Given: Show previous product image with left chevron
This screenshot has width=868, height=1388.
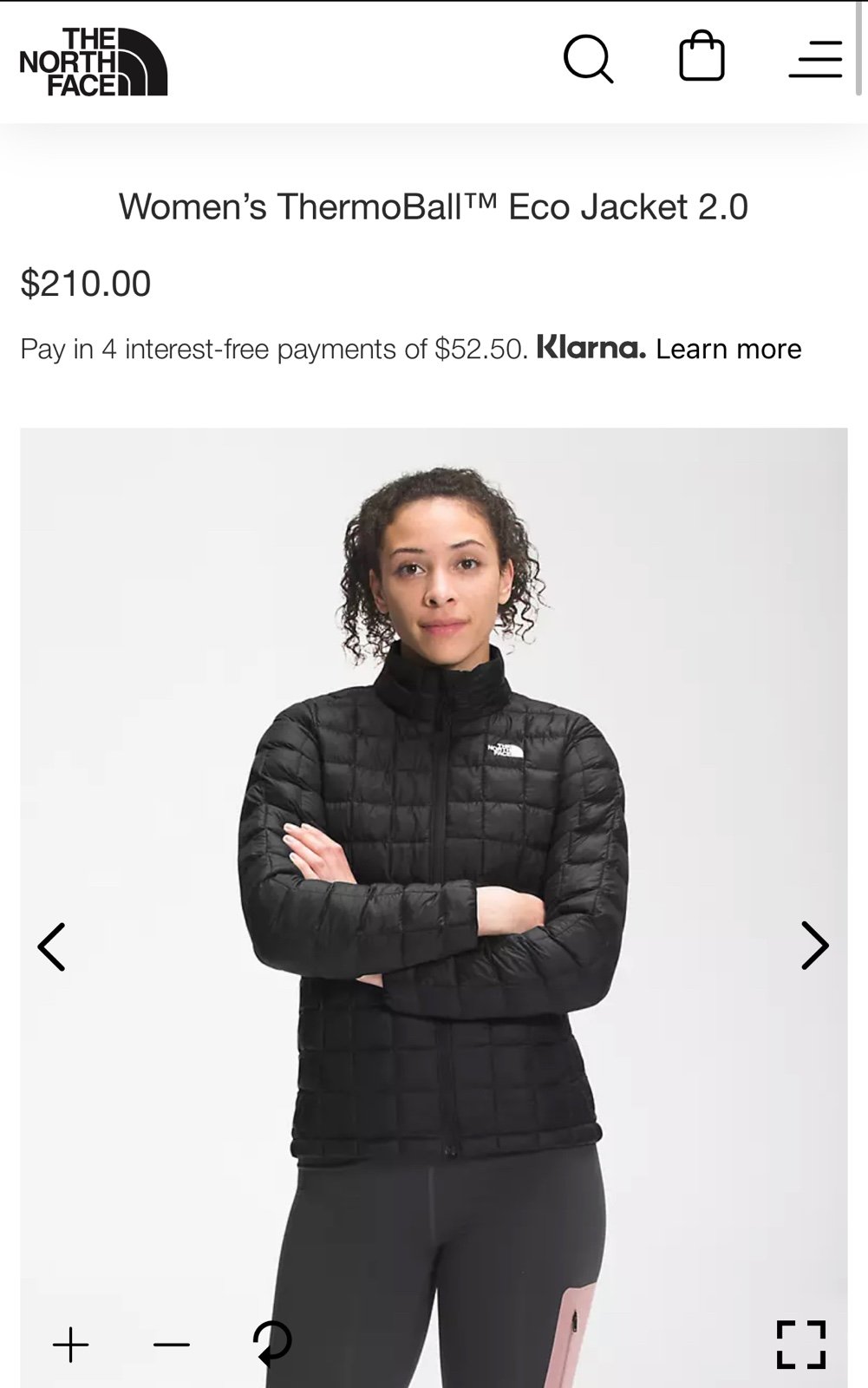Looking at the screenshot, I should click(51, 946).
